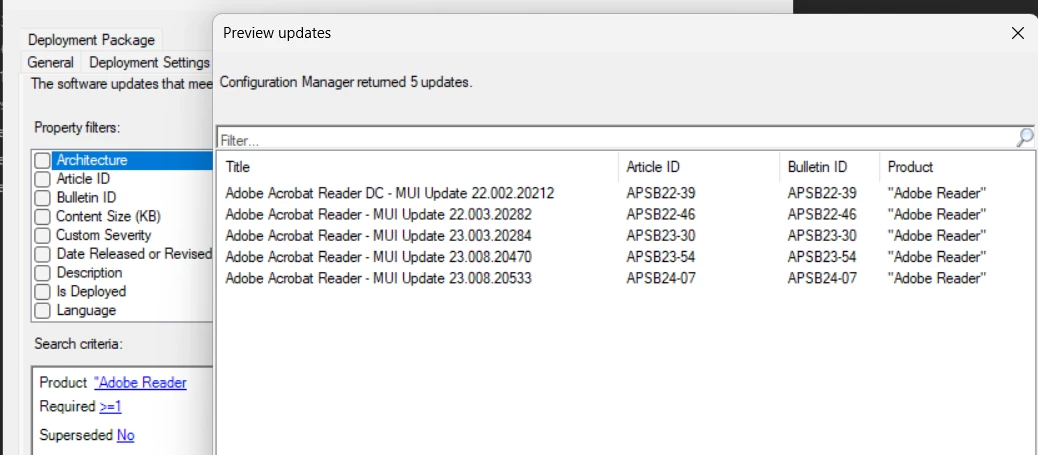Check the Bulletin ID property filter
Screen dimensions: 1038x455
tap(42, 197)
